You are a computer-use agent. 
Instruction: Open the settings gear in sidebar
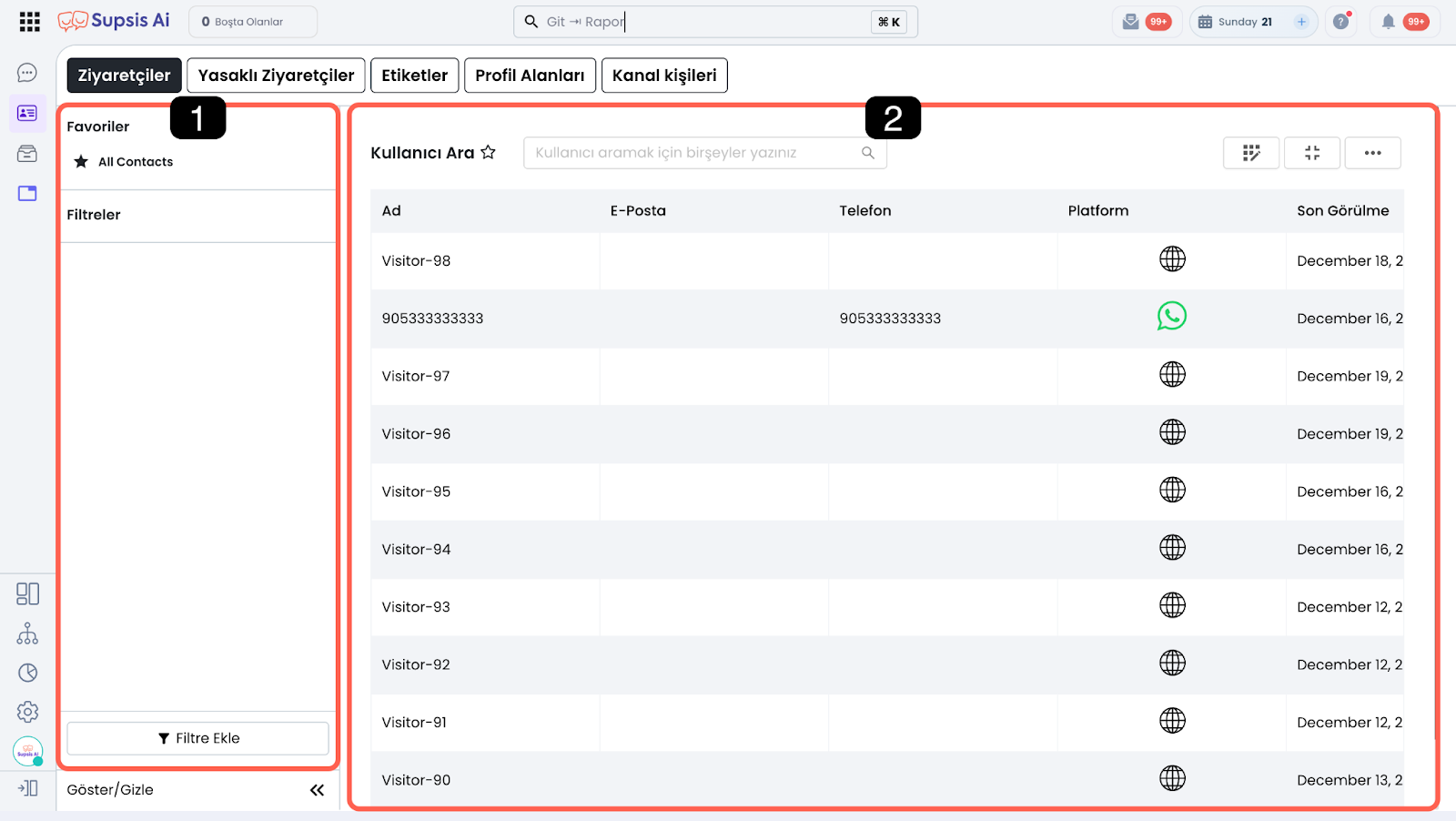point(27,712)
